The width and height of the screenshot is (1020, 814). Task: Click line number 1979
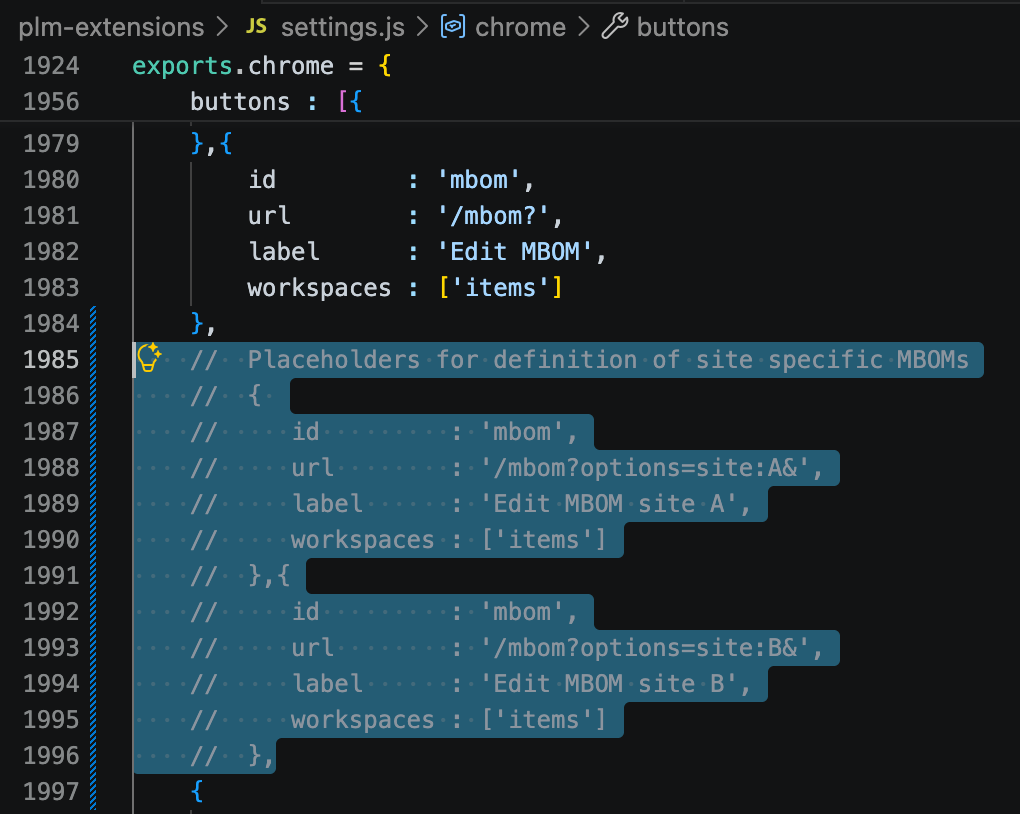point(51,144)
